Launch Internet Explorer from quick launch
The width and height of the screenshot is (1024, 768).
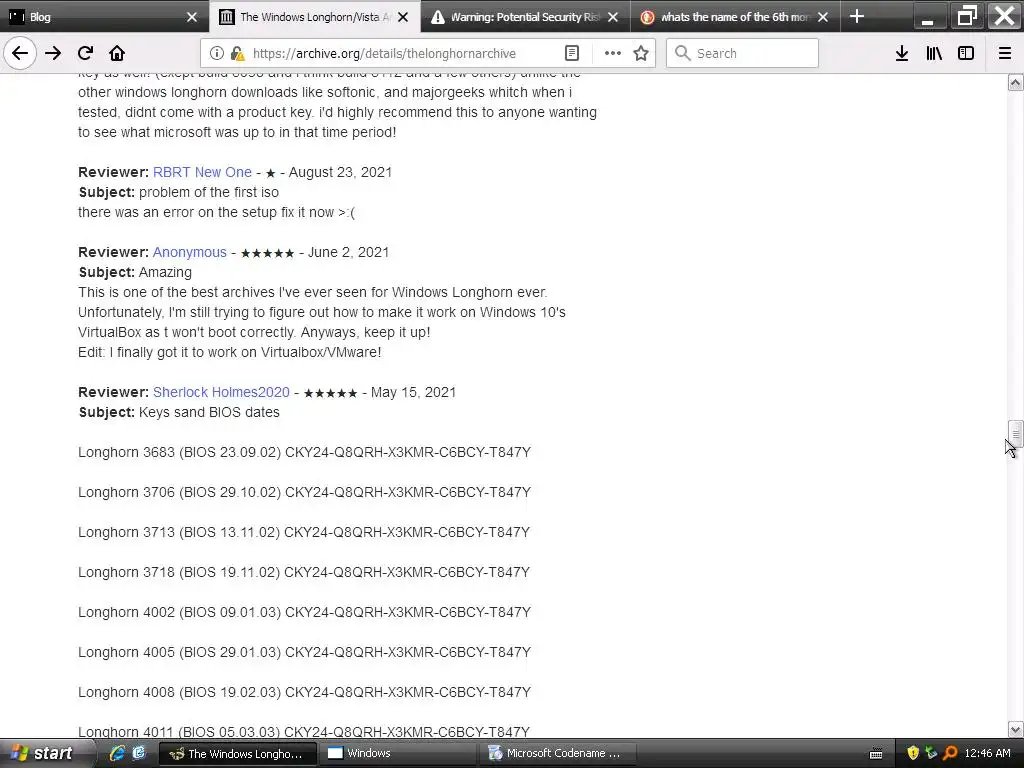117,753
